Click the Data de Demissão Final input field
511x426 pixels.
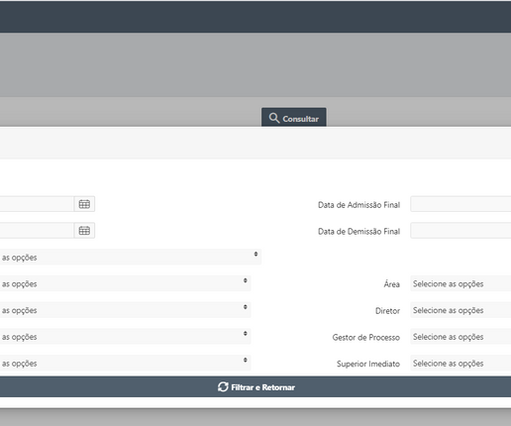(461, 231)
